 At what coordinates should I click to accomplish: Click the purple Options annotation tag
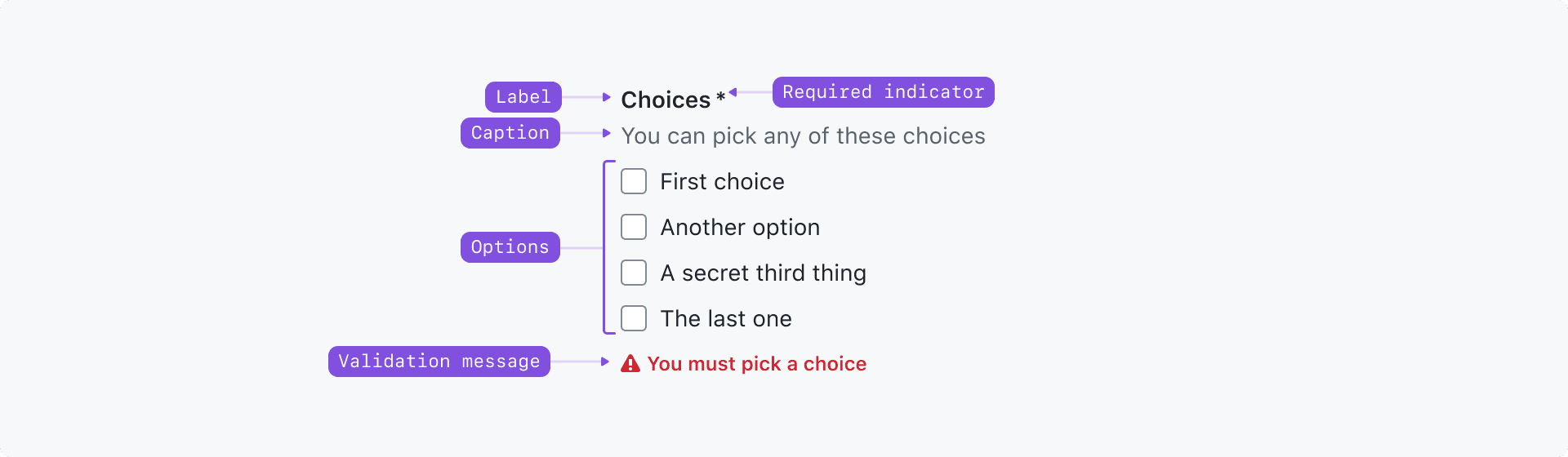click(510, 247)
